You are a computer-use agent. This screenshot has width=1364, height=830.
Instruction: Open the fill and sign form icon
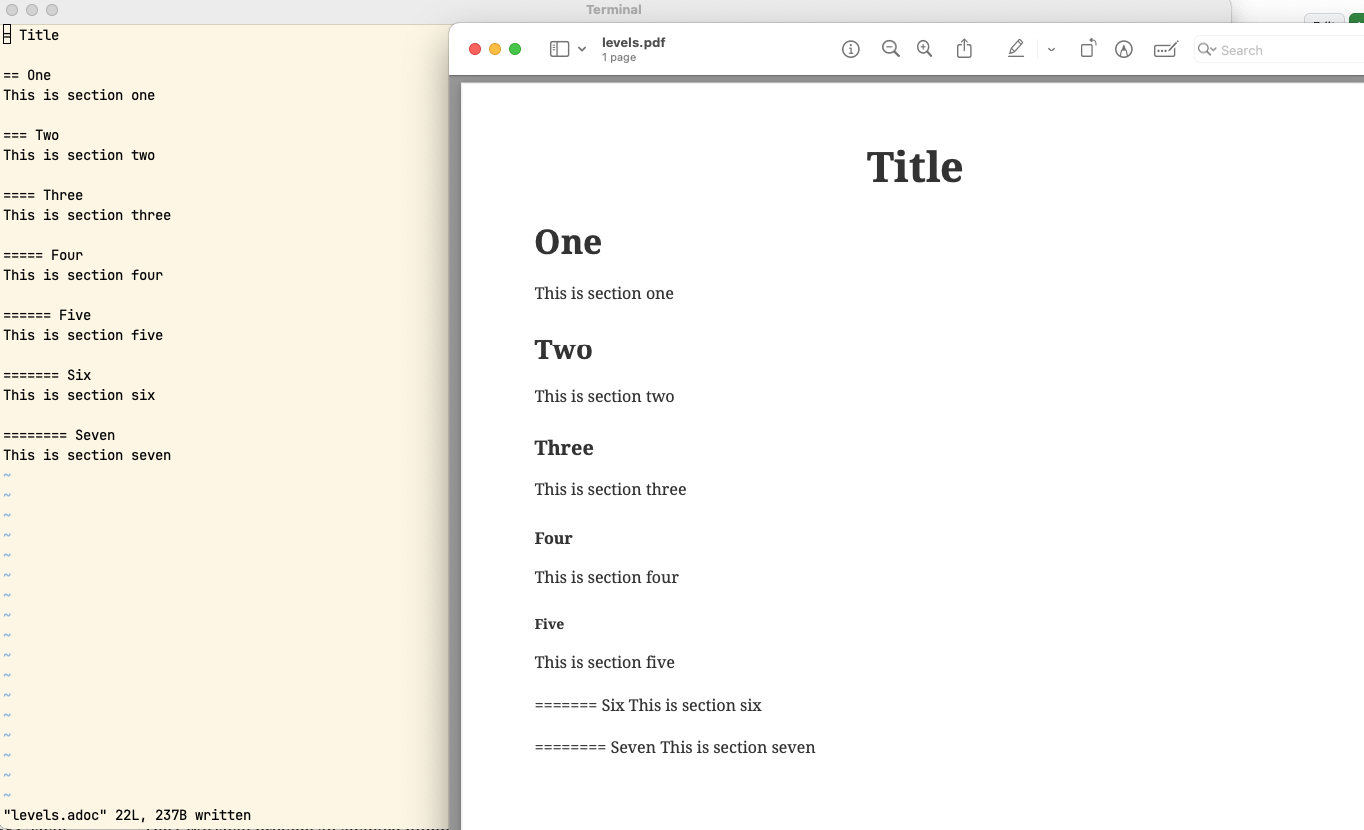(1165, 48)
